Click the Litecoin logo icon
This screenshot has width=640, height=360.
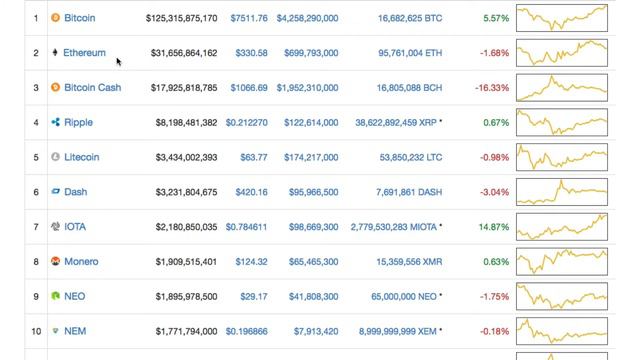click(55, 157)
